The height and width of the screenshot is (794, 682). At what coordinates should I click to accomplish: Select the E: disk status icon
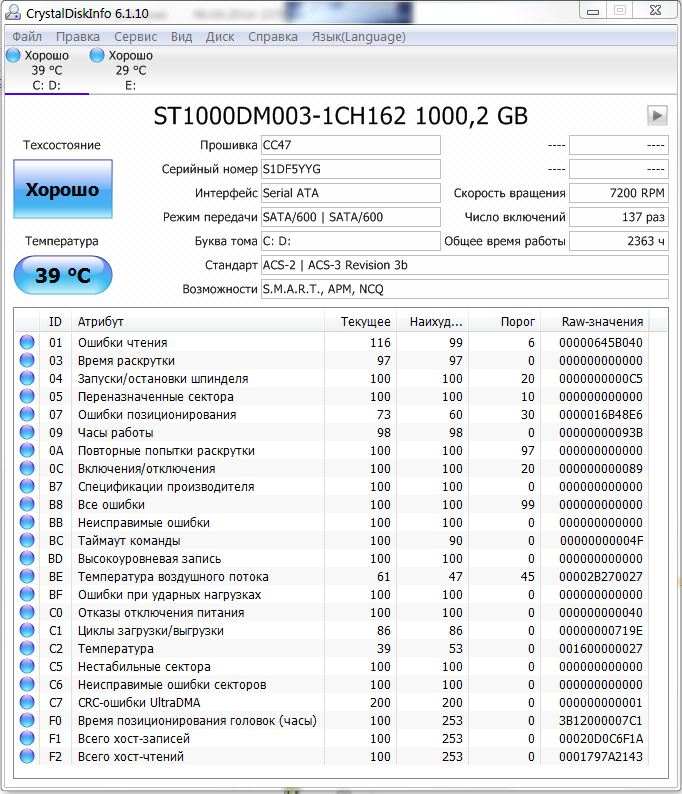[98, 56]
